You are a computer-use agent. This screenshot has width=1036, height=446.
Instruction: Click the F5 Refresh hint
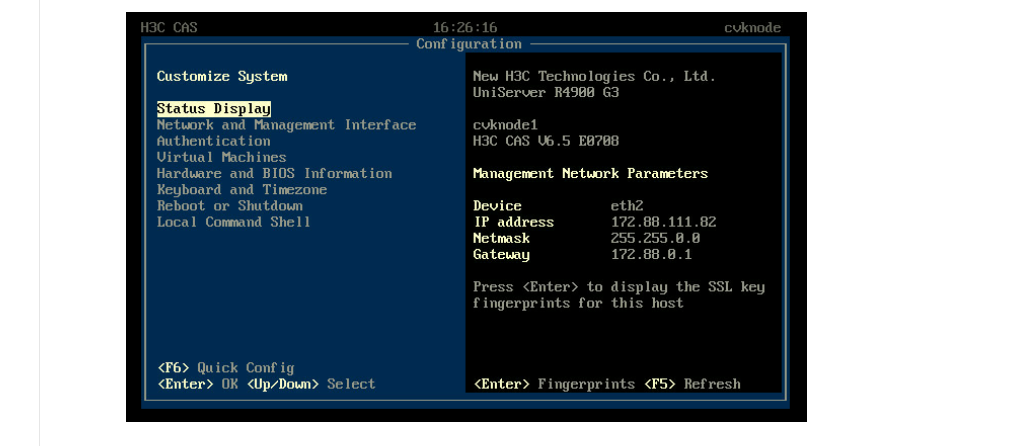[x=692, y=383]
